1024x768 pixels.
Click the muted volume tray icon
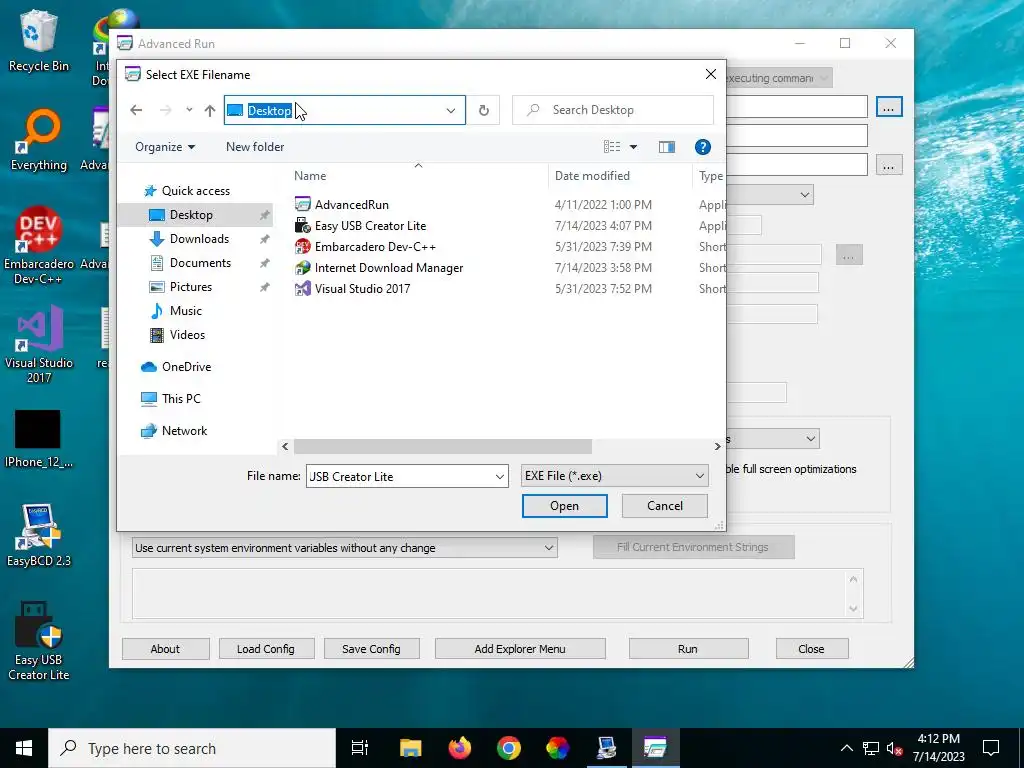pos(895,748)
